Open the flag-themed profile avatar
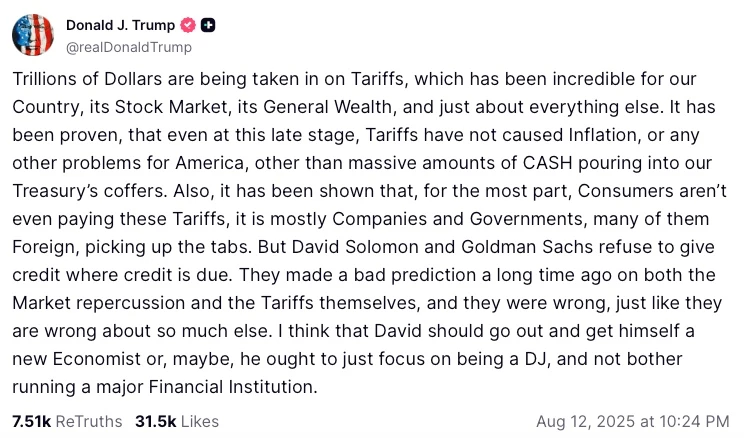744x438 pixels. [33, 35]
